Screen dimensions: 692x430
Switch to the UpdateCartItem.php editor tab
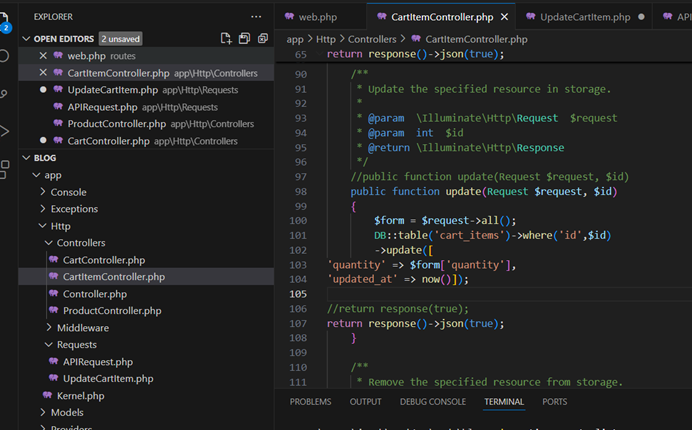[584, 17]
